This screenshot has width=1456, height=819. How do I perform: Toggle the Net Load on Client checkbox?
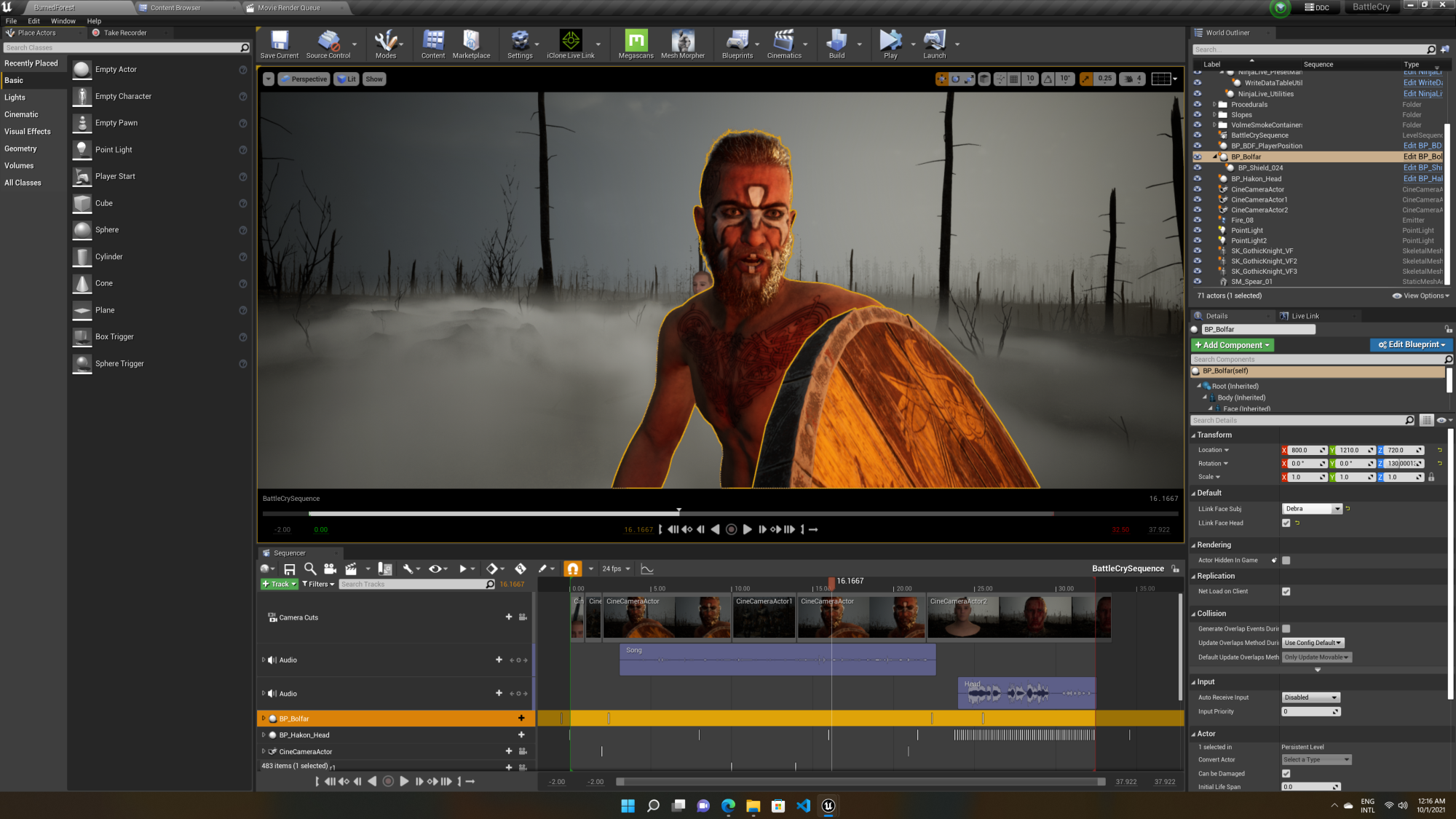tap(1286, 591)
